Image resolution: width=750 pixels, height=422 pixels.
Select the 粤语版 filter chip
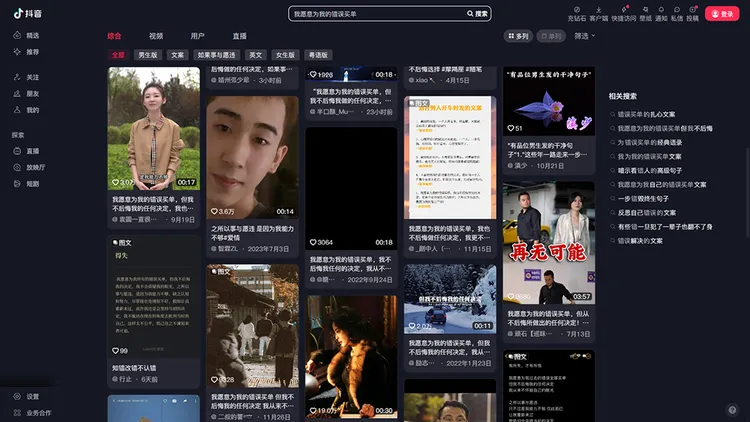click(x=318, y=55)
